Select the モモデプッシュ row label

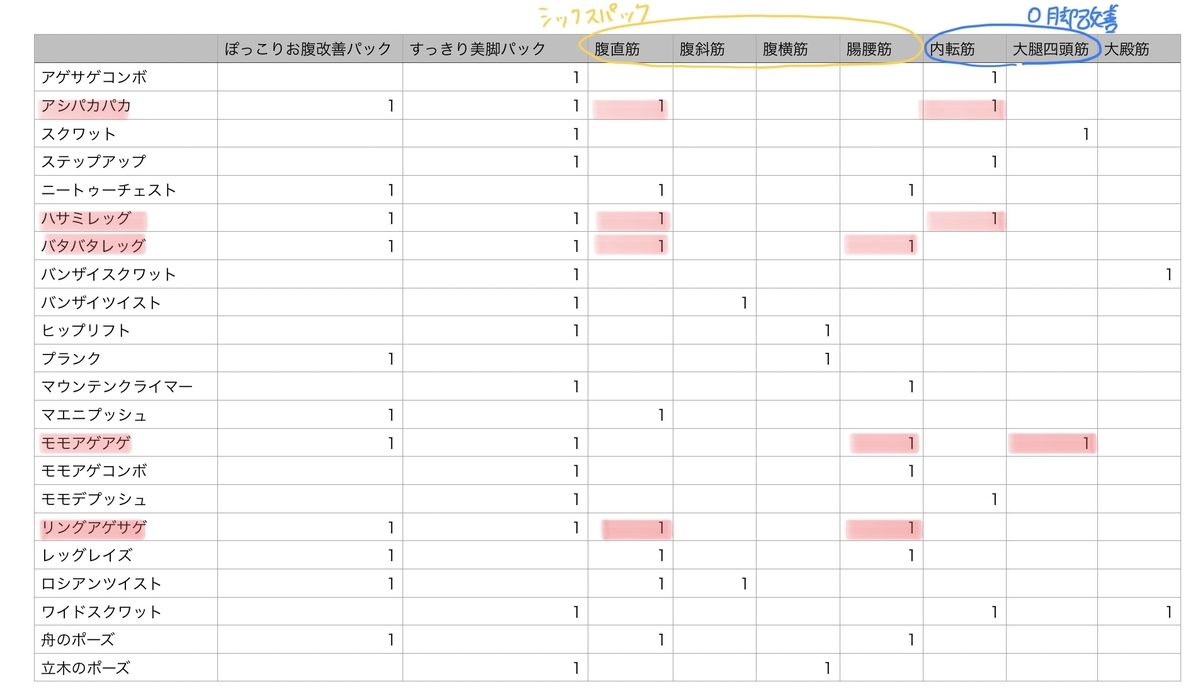[94, 499]
